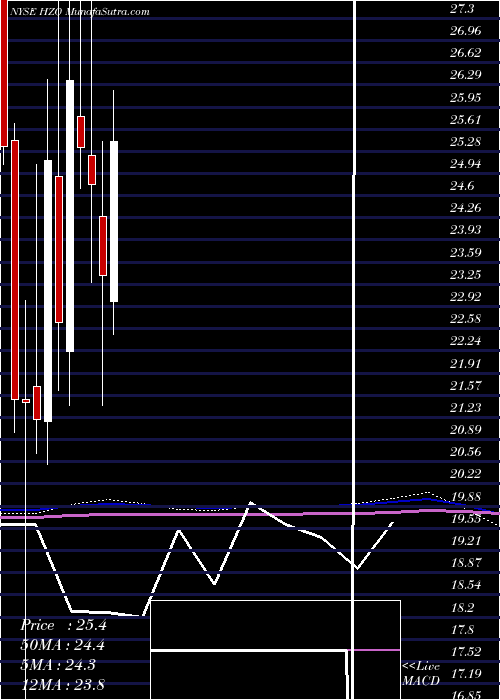This screenshot has height=700, width=500.
Task: Click the 24.6 price label
Action: [462, 186]
